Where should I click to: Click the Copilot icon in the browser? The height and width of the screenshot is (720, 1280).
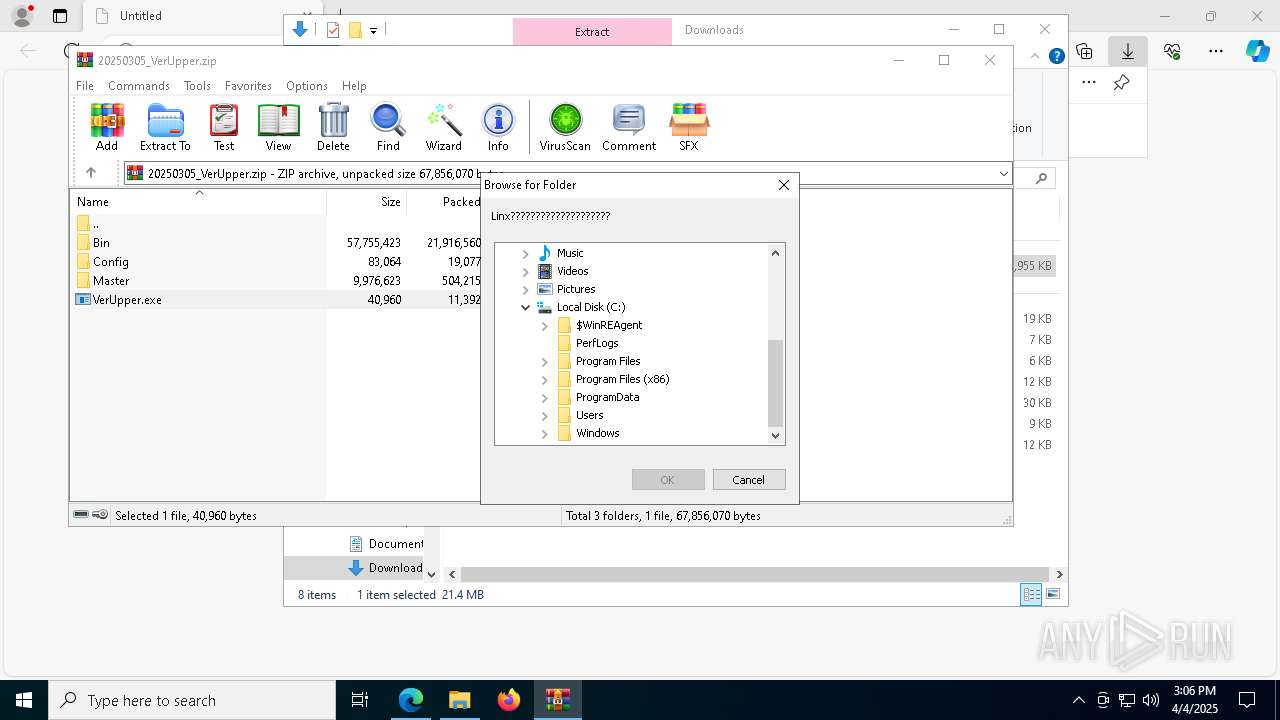point(1257,51)
